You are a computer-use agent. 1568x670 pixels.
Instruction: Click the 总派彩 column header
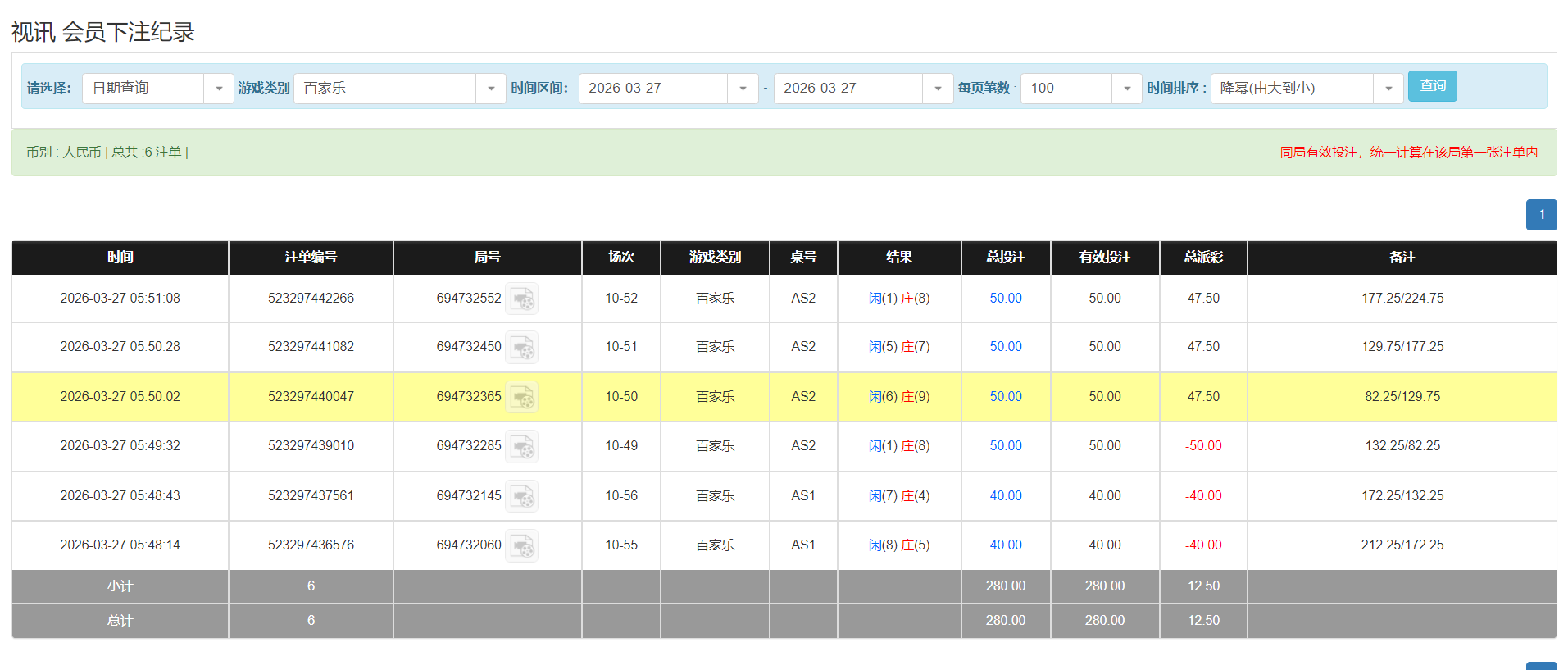[1202, 258]
